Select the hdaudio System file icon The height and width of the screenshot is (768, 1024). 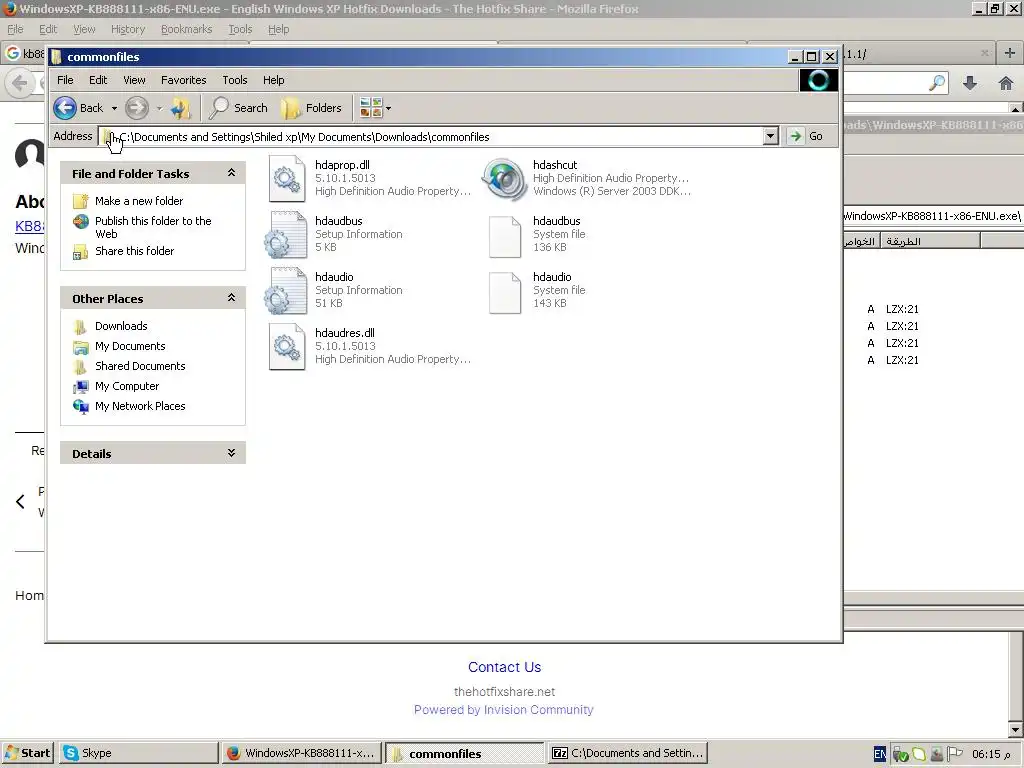505,291
